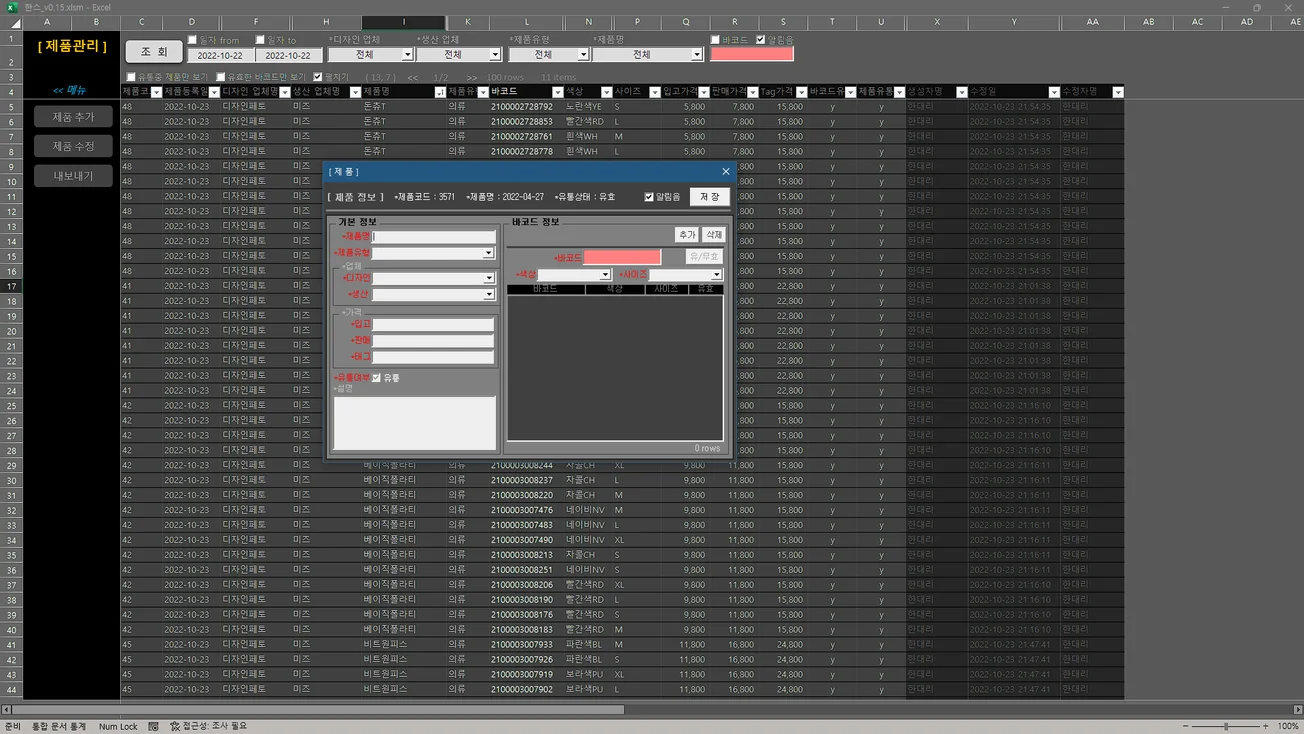1304x734 pixels.
Task: Select row header 17
Action: pos(11,286)
